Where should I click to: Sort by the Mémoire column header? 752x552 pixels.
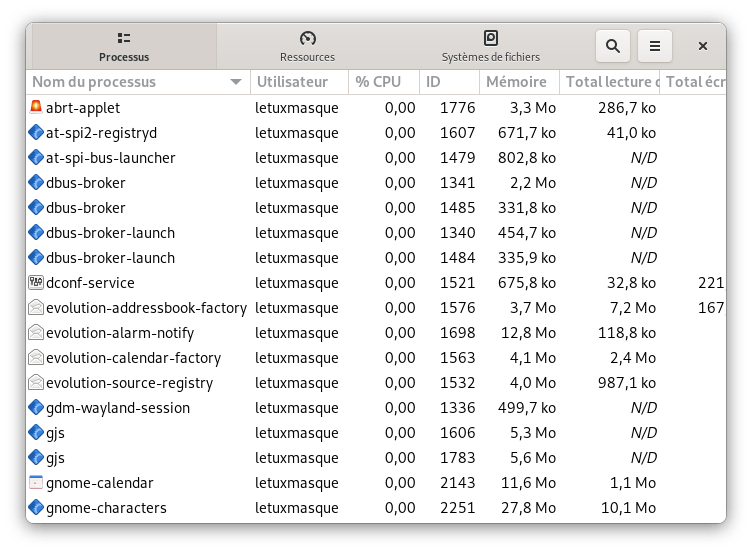[517, 82]
